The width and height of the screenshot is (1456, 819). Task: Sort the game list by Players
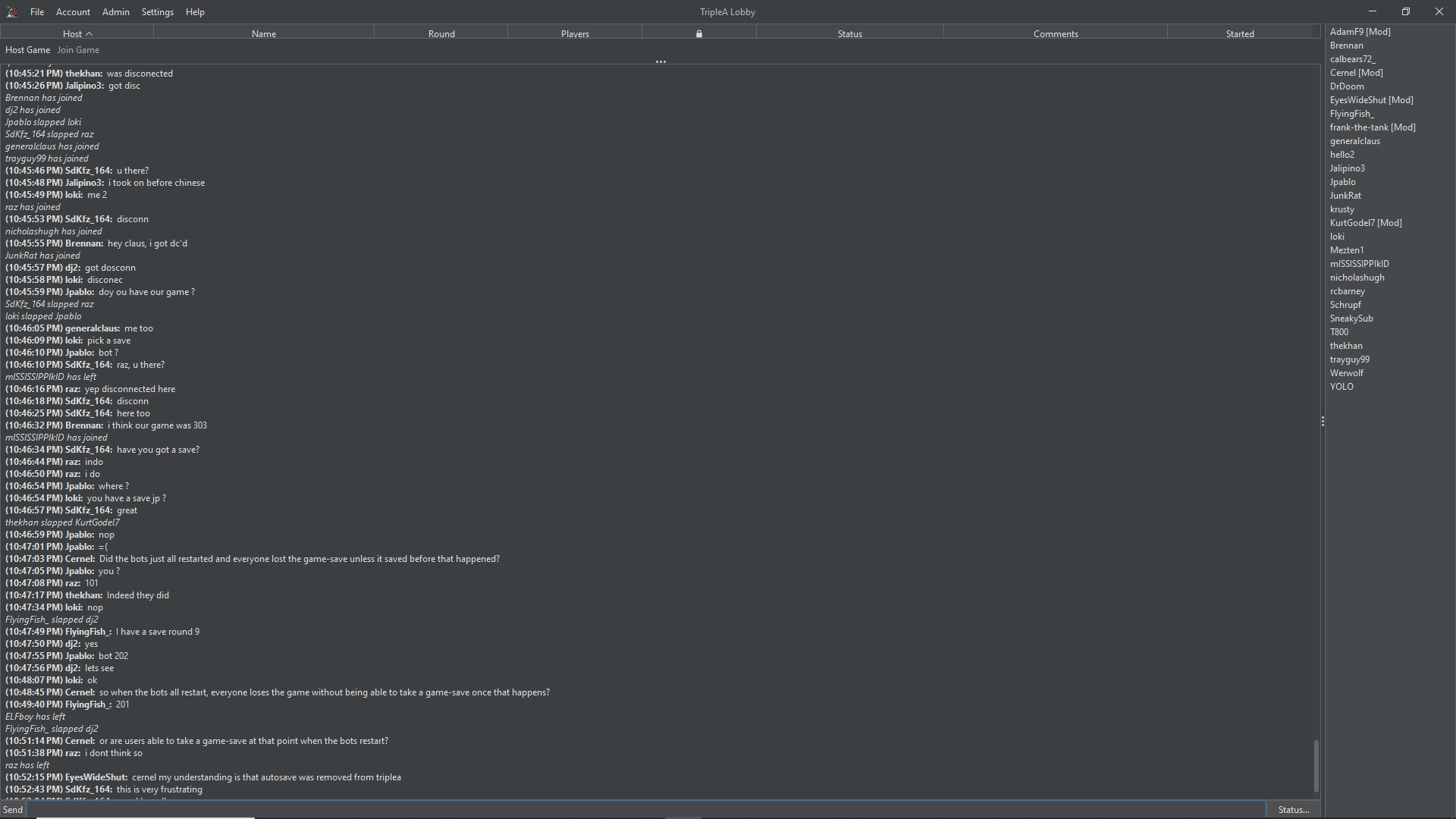tap(575, 33)
